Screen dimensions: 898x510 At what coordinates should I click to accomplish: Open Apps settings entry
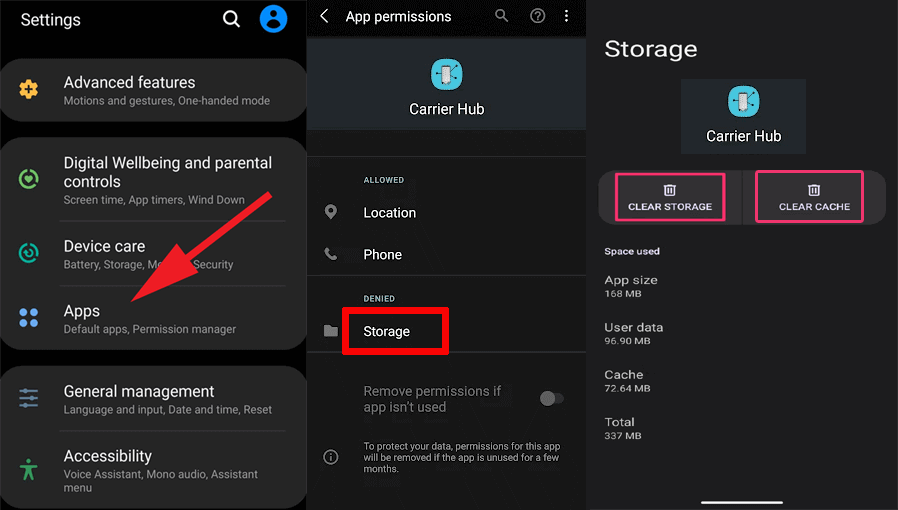pos(150,319)
